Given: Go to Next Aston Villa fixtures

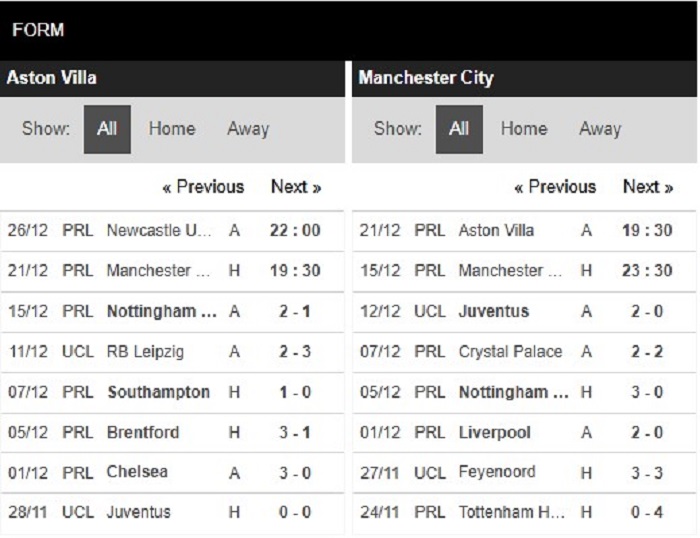Looking at the screenshot, I should [x=296, y=187].
